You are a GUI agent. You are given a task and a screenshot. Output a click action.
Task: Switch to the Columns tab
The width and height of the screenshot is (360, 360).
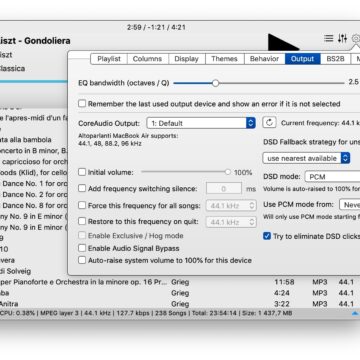point(147,59)
